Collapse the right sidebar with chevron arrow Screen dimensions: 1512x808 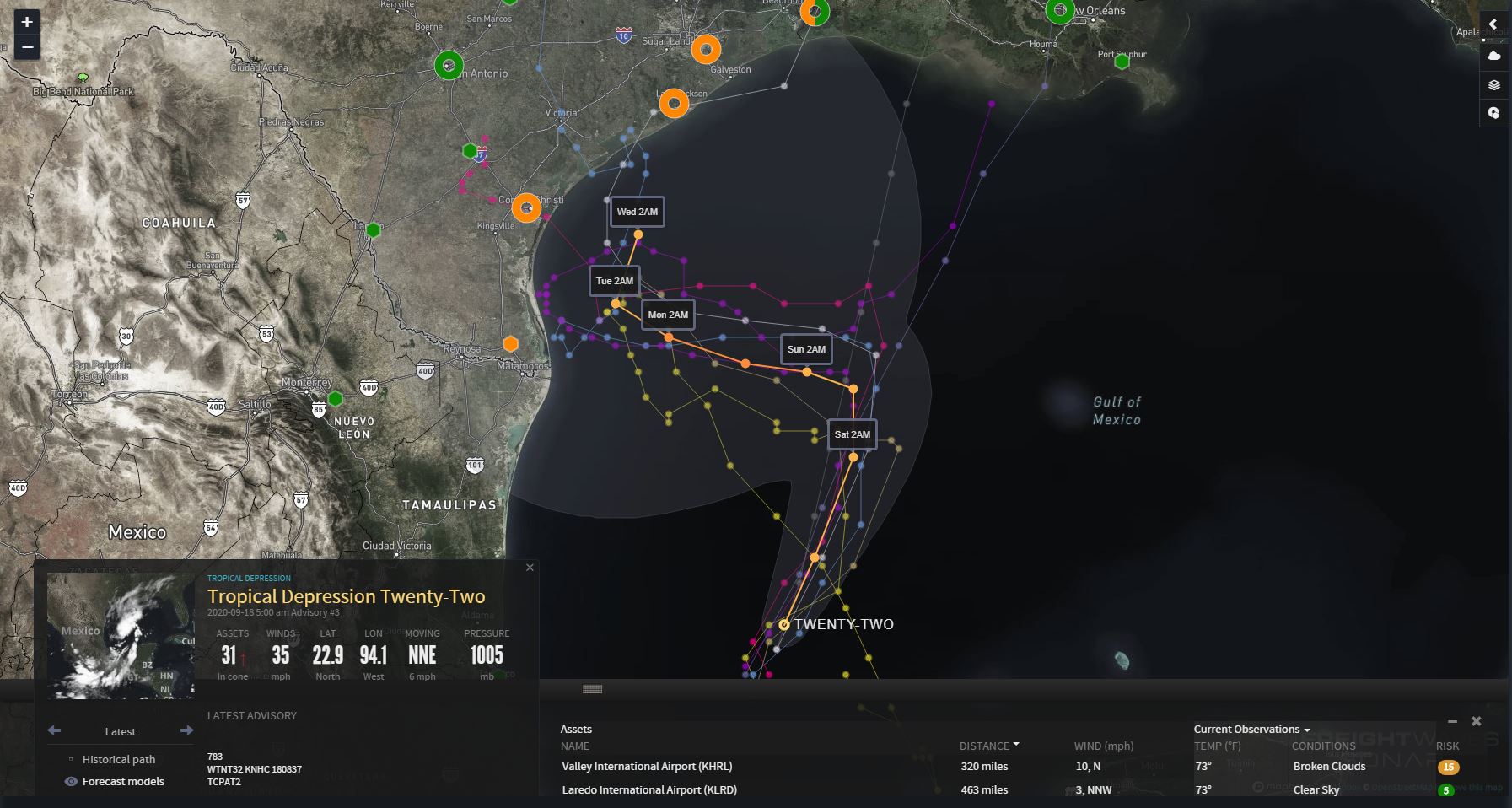tap(1493, 24)
